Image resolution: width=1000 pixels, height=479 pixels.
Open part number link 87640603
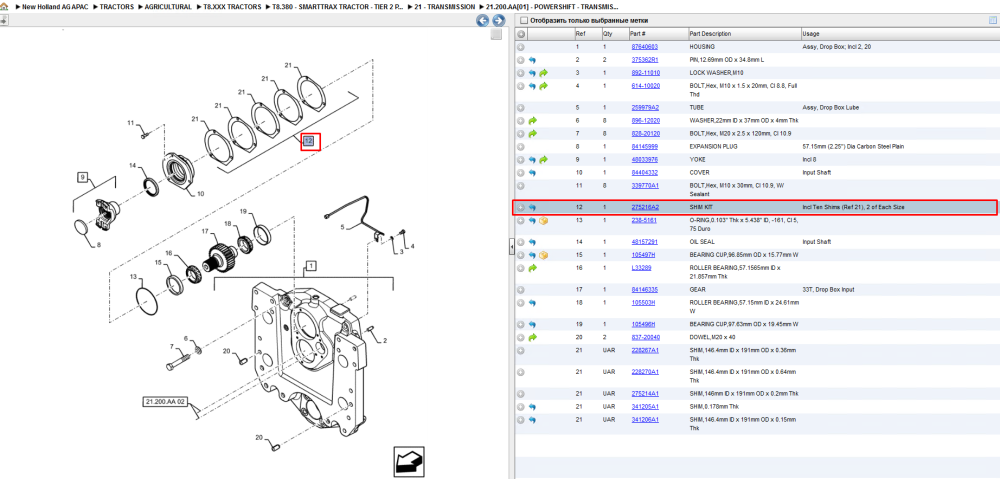tap(644, 47)
